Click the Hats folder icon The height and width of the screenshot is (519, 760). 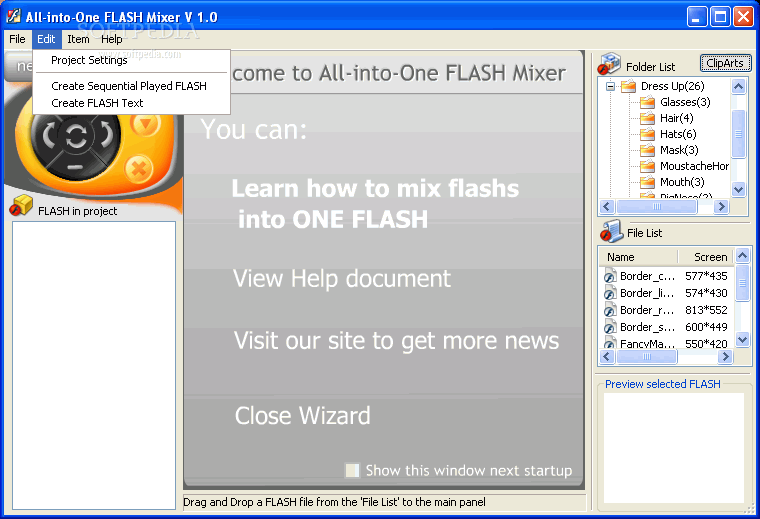pyautogui.click(x=647, y=134)
